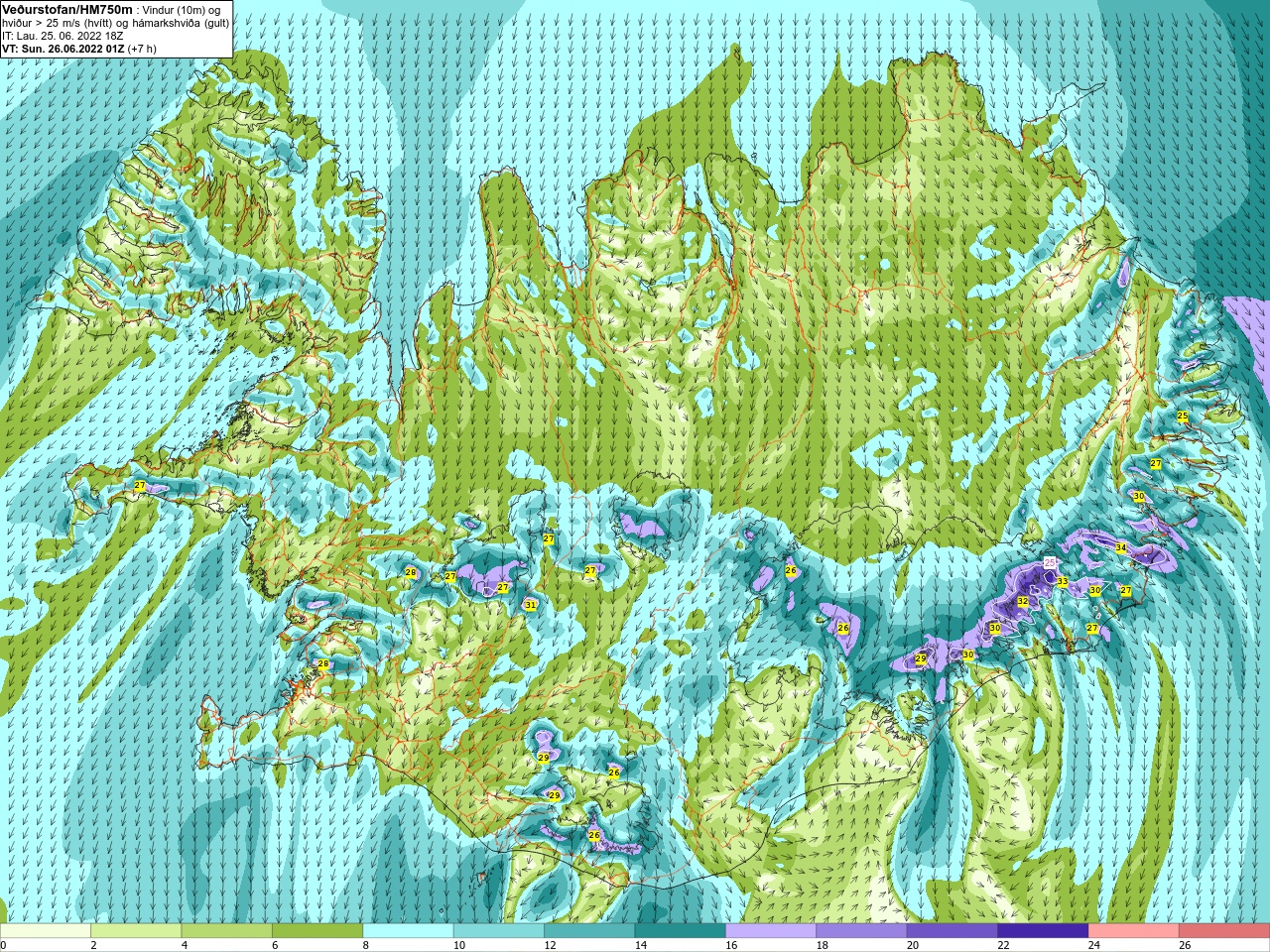
Task: Click the yellow gust marker 34
Action: pyautogui.click(x=1120, y=547)
